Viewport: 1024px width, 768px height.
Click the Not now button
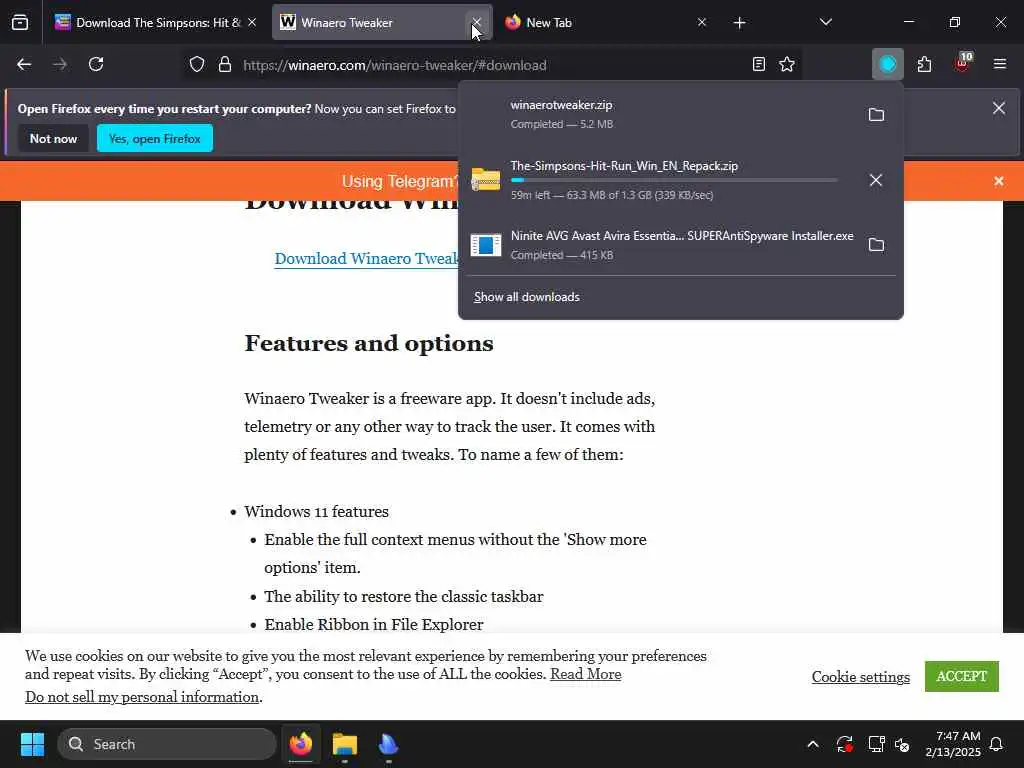53,138
